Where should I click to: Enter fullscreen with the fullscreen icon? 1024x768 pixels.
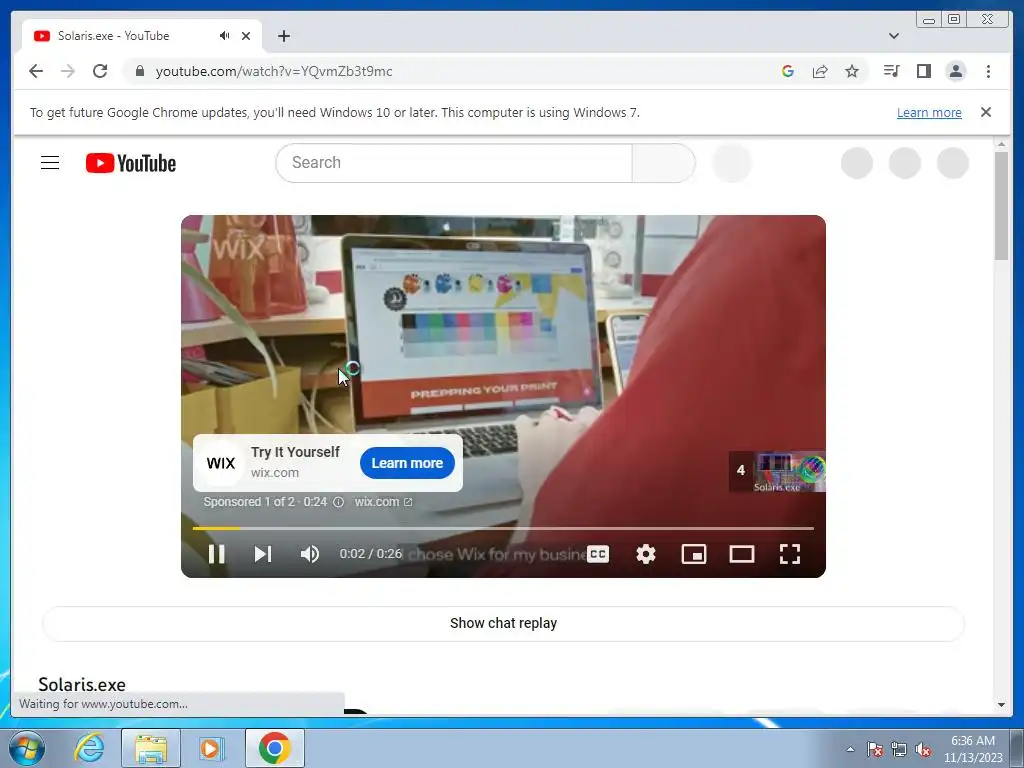(790, 554)
